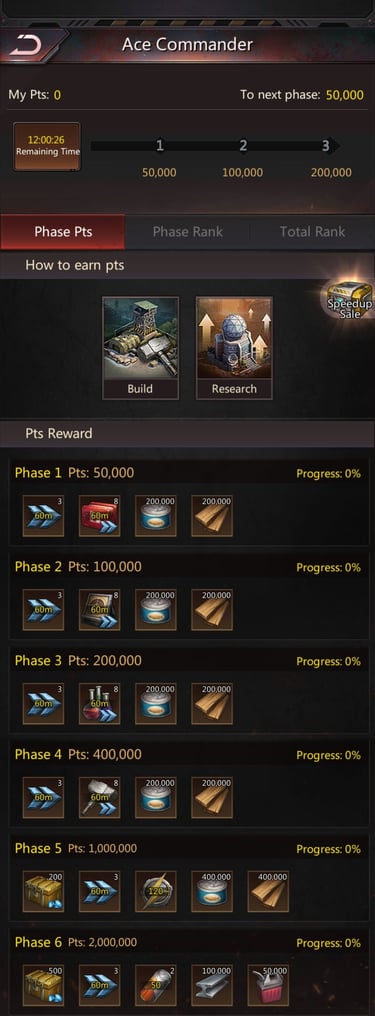This screenshot has height=1016, width=375.
Task: Tap Phase 3 research flask speedup icon
Action: click(x=100, y=704)
